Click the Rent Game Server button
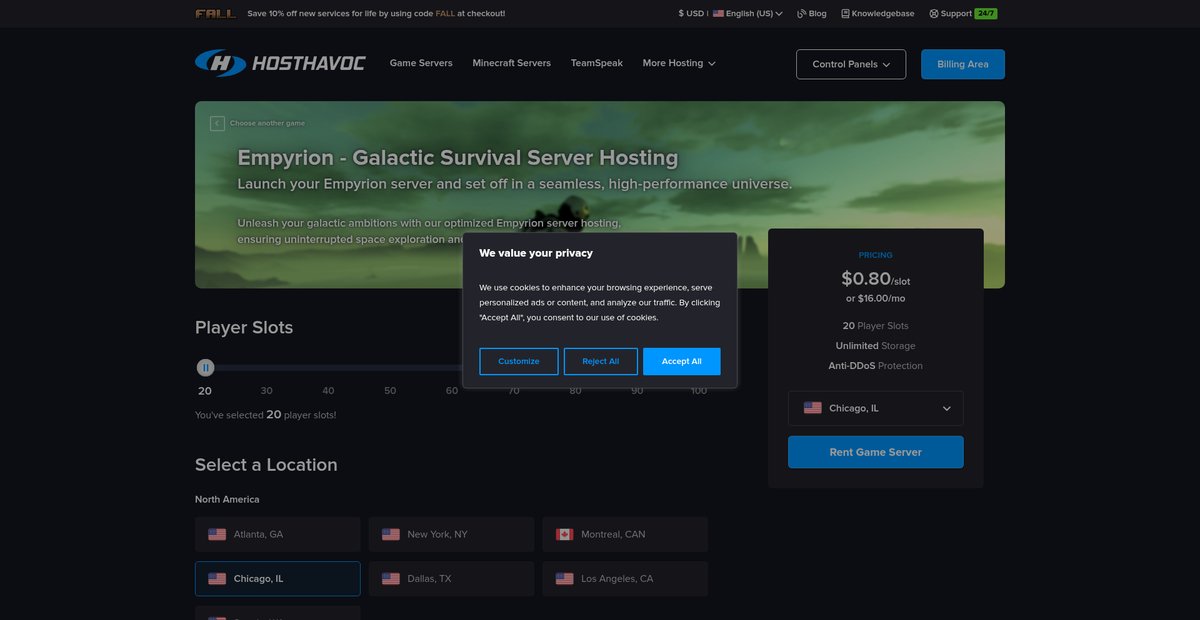Screen dimensions: 1200x620 [x=876, y=452]
